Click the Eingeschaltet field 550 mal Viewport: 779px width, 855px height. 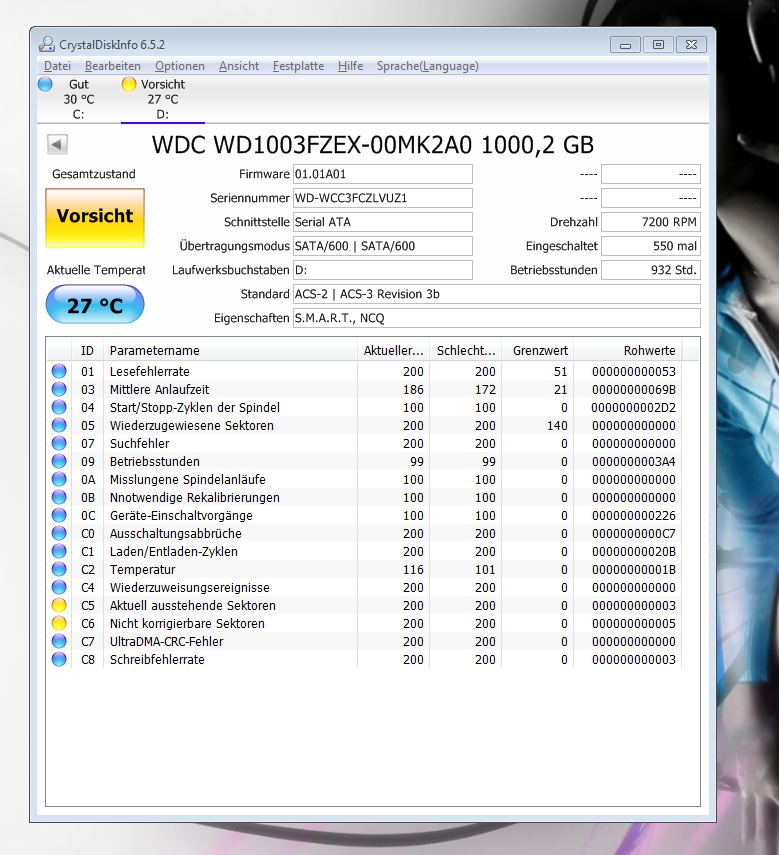[x=651, y=246]
